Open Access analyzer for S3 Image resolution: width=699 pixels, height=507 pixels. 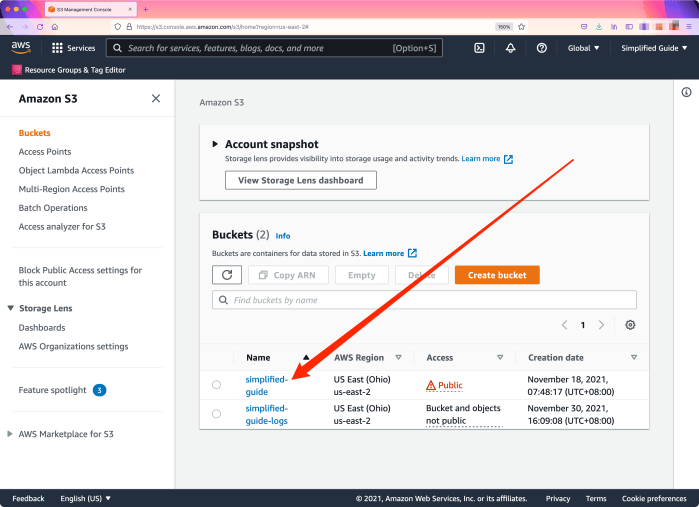point(62,227)
